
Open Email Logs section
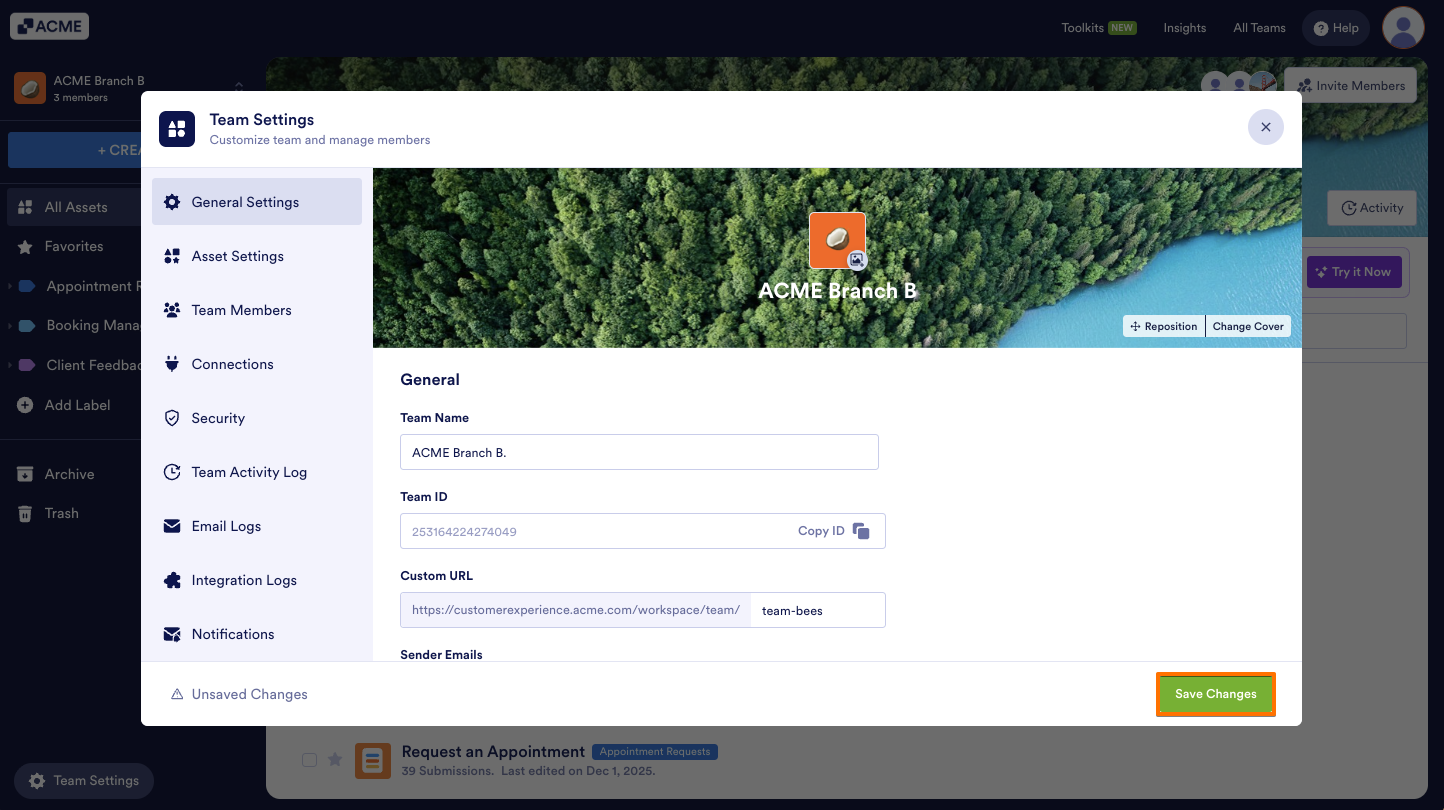(257, 526)
